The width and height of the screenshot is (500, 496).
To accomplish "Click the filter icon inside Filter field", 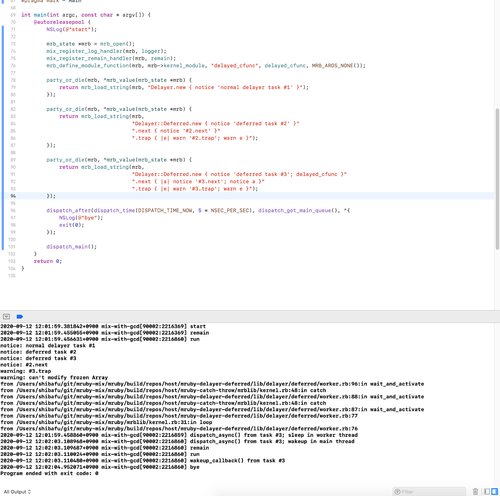I will 397,492.
